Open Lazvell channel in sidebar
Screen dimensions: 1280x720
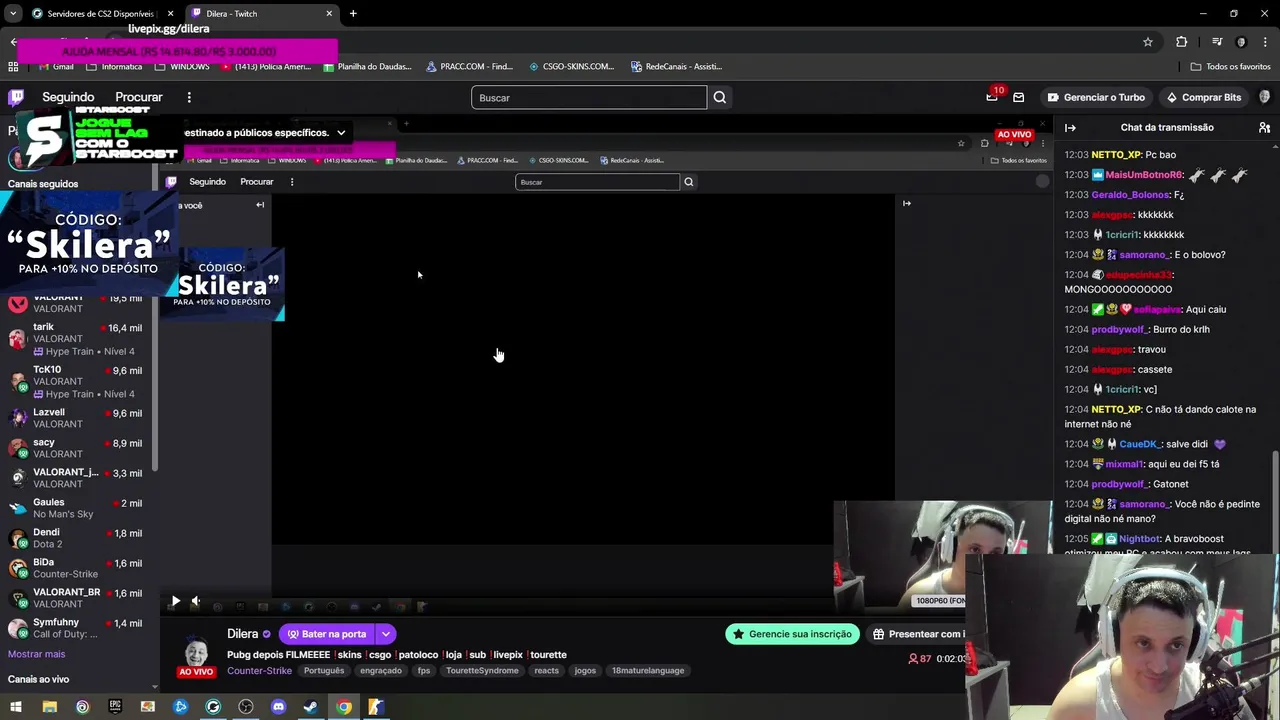coord(80,418)
